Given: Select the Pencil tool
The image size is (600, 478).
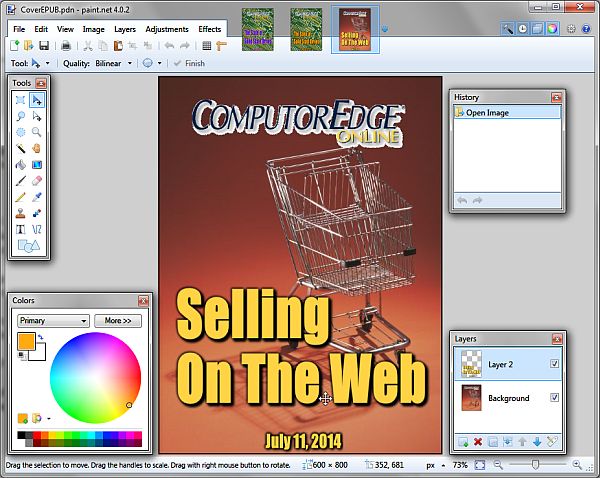Looking at the screenshot, I should [x=21, y=197].
